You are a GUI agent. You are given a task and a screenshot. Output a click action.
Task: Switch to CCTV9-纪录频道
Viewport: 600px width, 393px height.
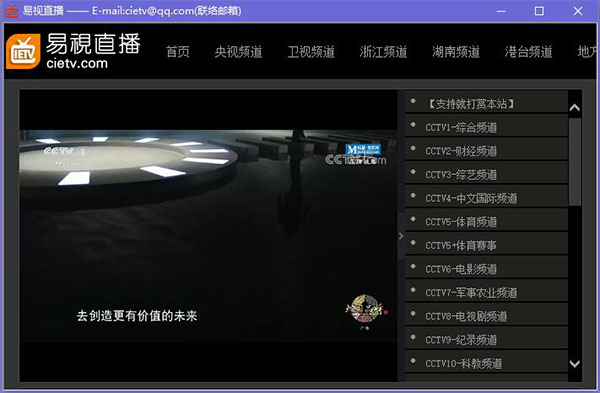486,339
